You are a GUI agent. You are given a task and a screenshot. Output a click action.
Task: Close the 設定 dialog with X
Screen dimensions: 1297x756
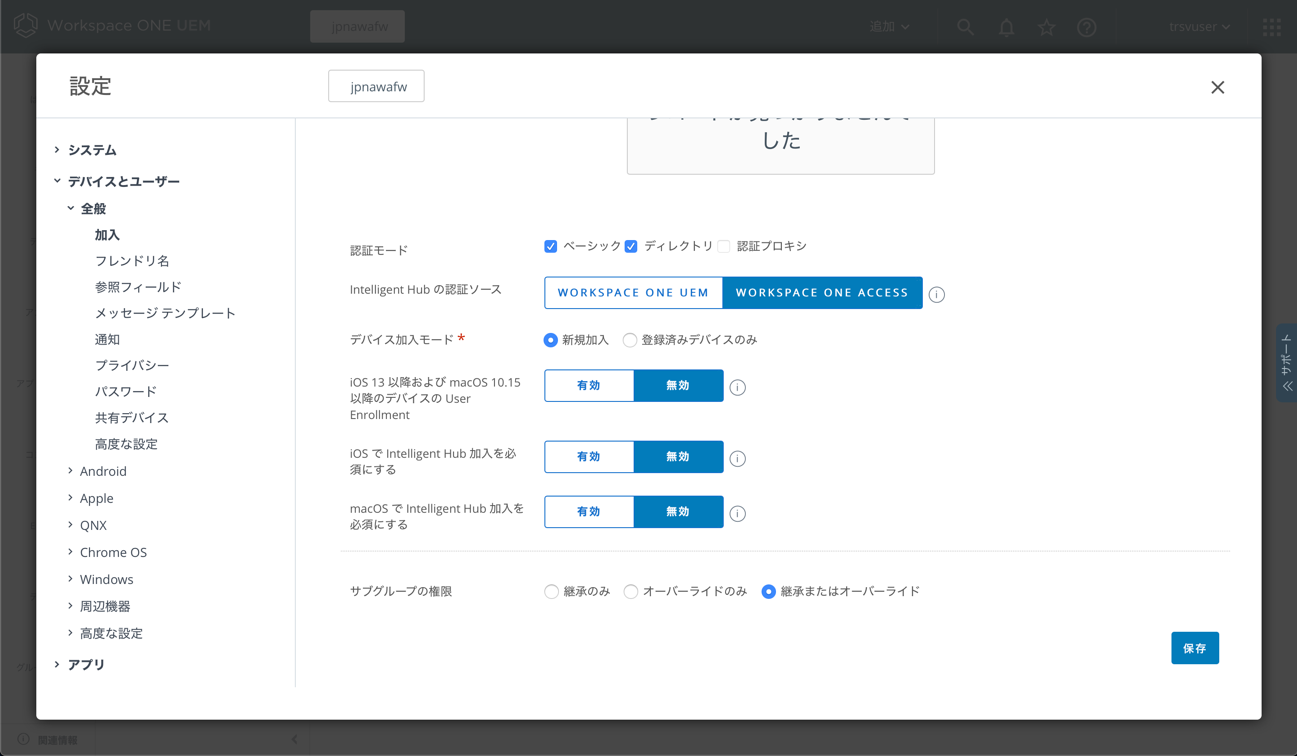(x=1217, y=87)
